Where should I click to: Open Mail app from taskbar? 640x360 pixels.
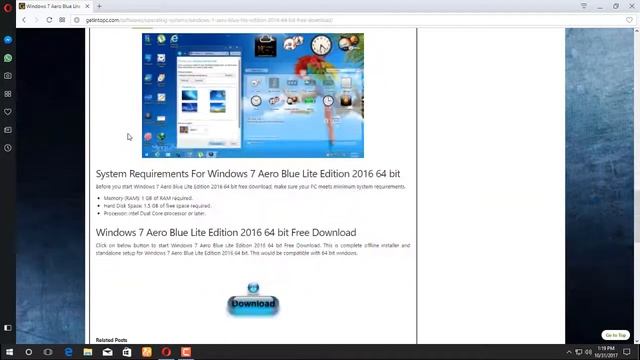[x=107, y=352]
